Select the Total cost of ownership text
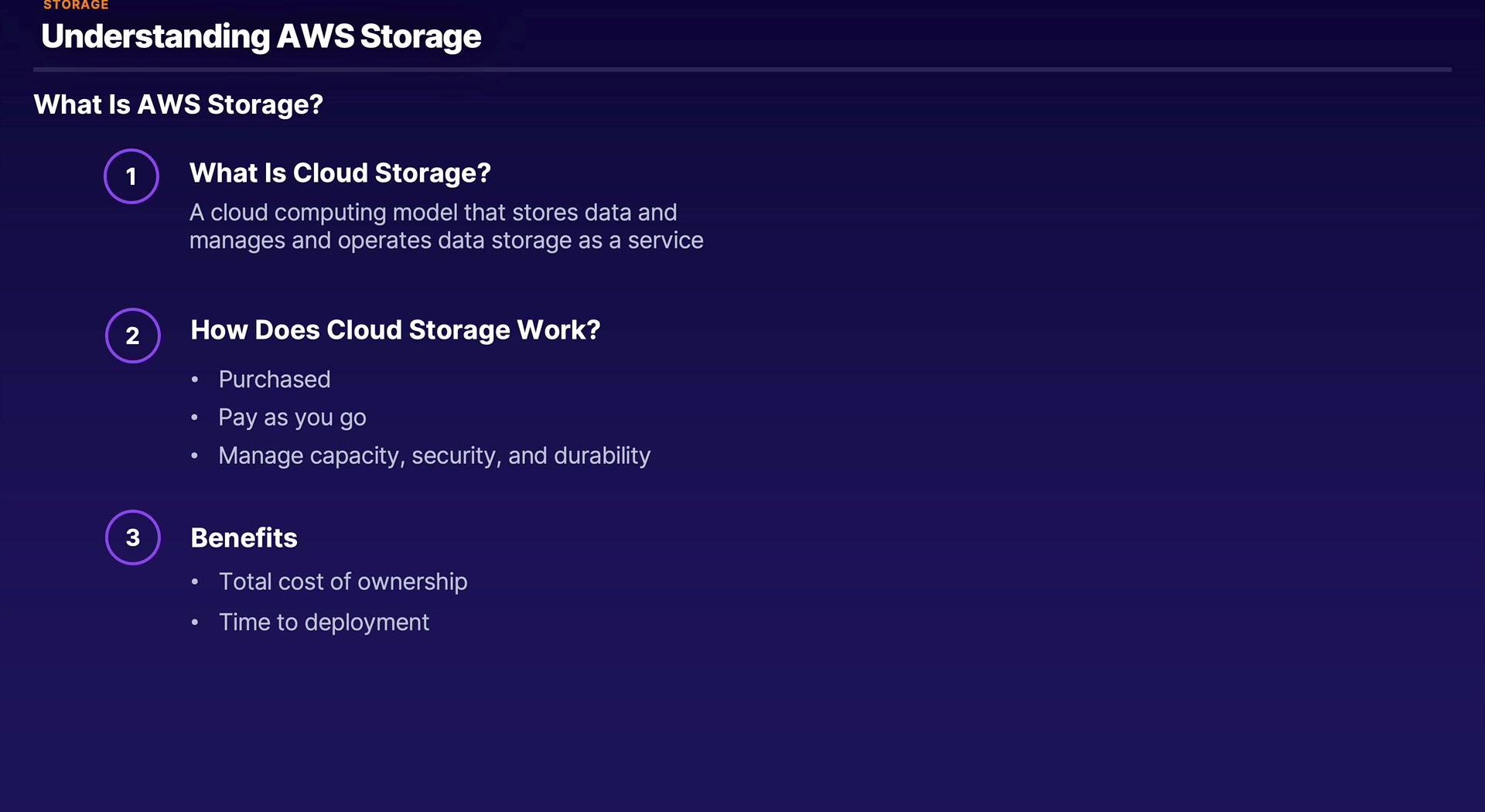Screen dimensions: 1485x812 pos(343,582)
